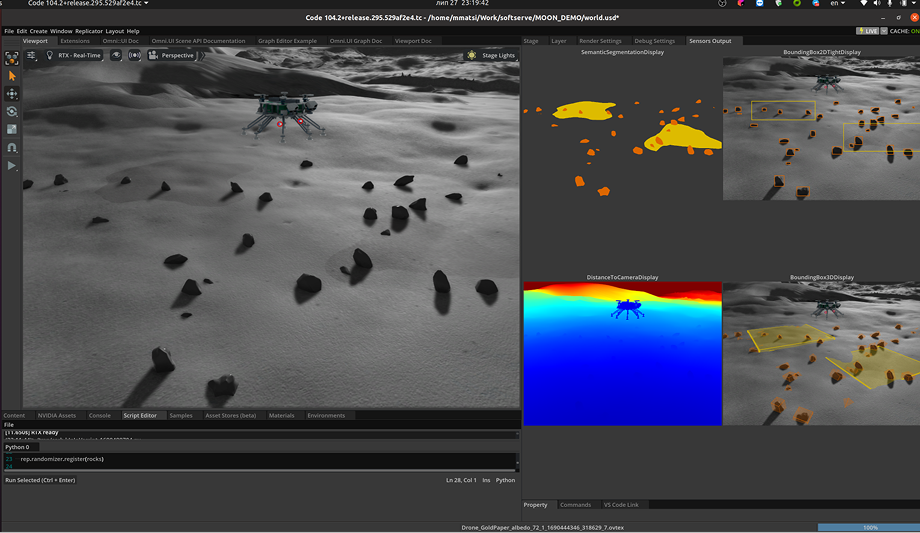The image size is (920, 533).
Task: Select the arrow selection tool in left toolbar
Action: pos(12,76)
